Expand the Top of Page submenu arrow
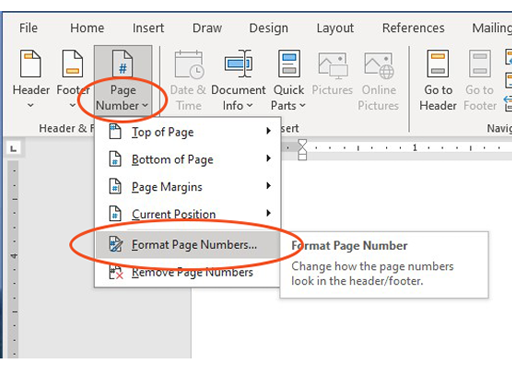This screenshot has height=374, width=513. [268, 131]
